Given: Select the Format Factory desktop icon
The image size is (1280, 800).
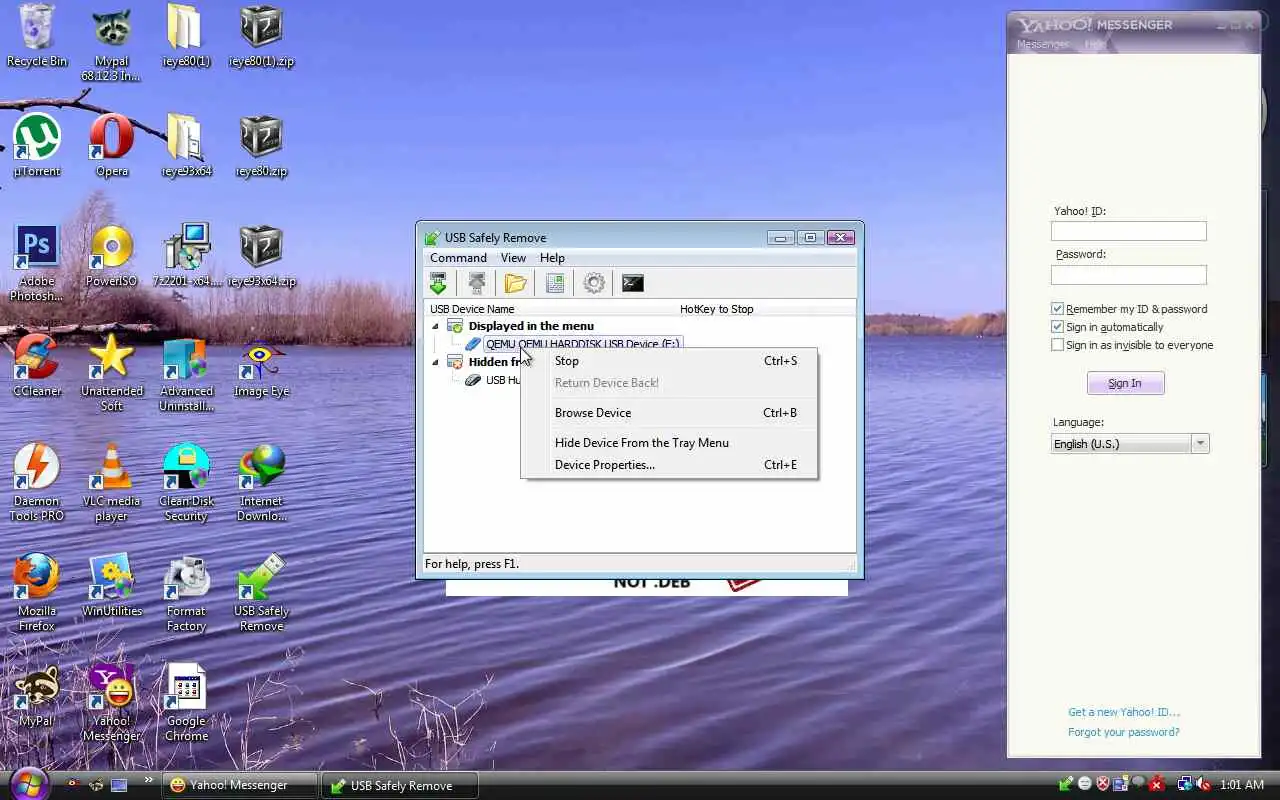Looking at the screenshot, I should (186, 593).
